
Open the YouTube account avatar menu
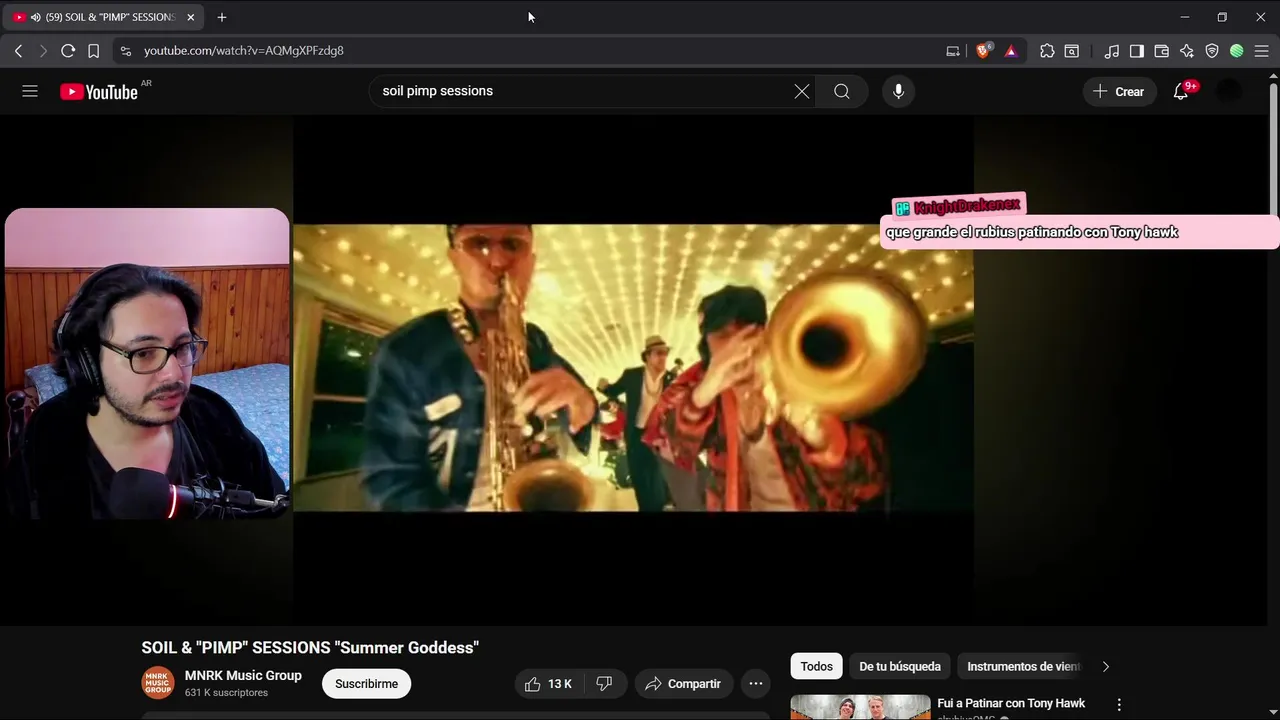point(1229,91)
